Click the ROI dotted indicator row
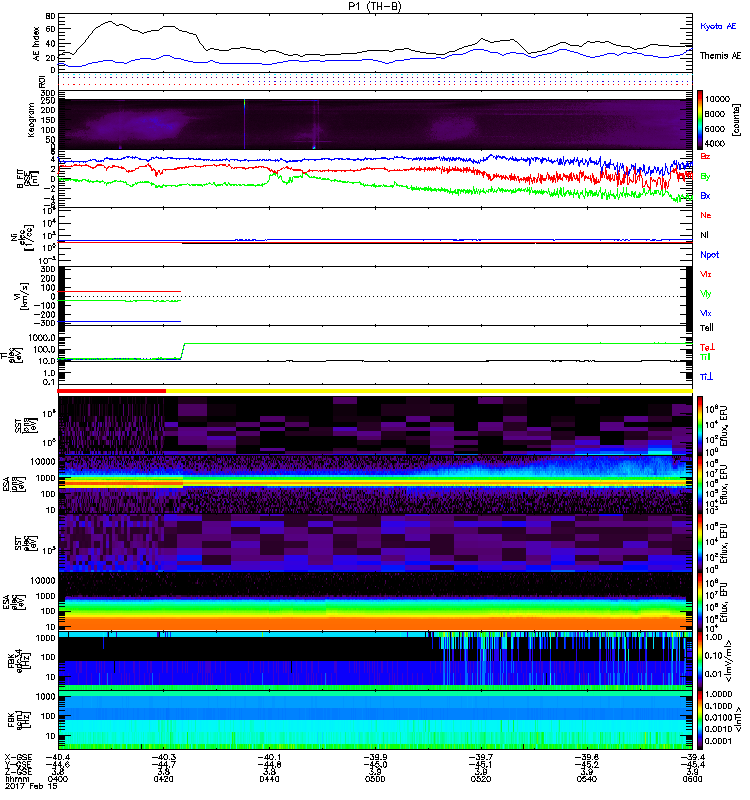 coord(375,80)
